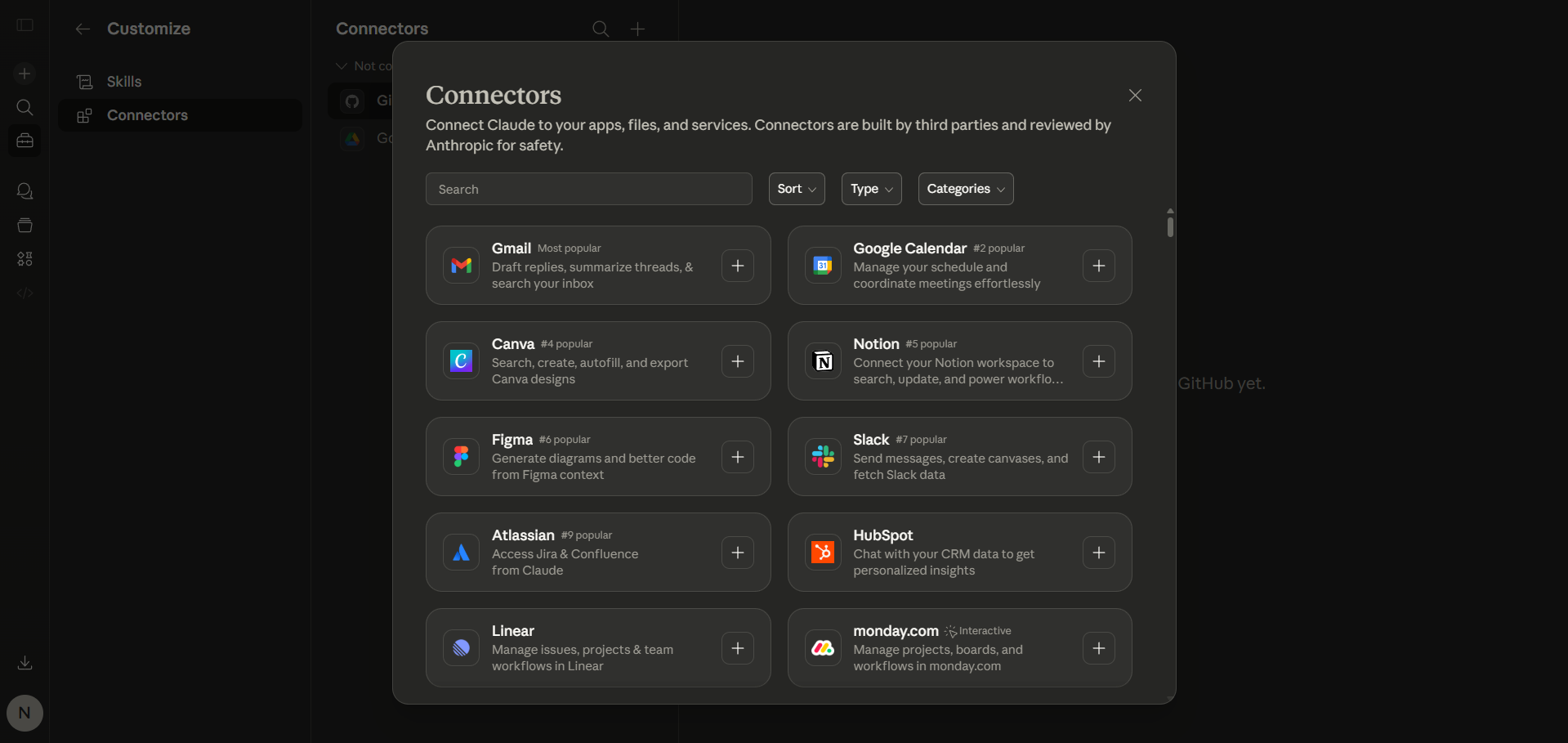
Task: Add the Gmail connector
Action: 737,266
